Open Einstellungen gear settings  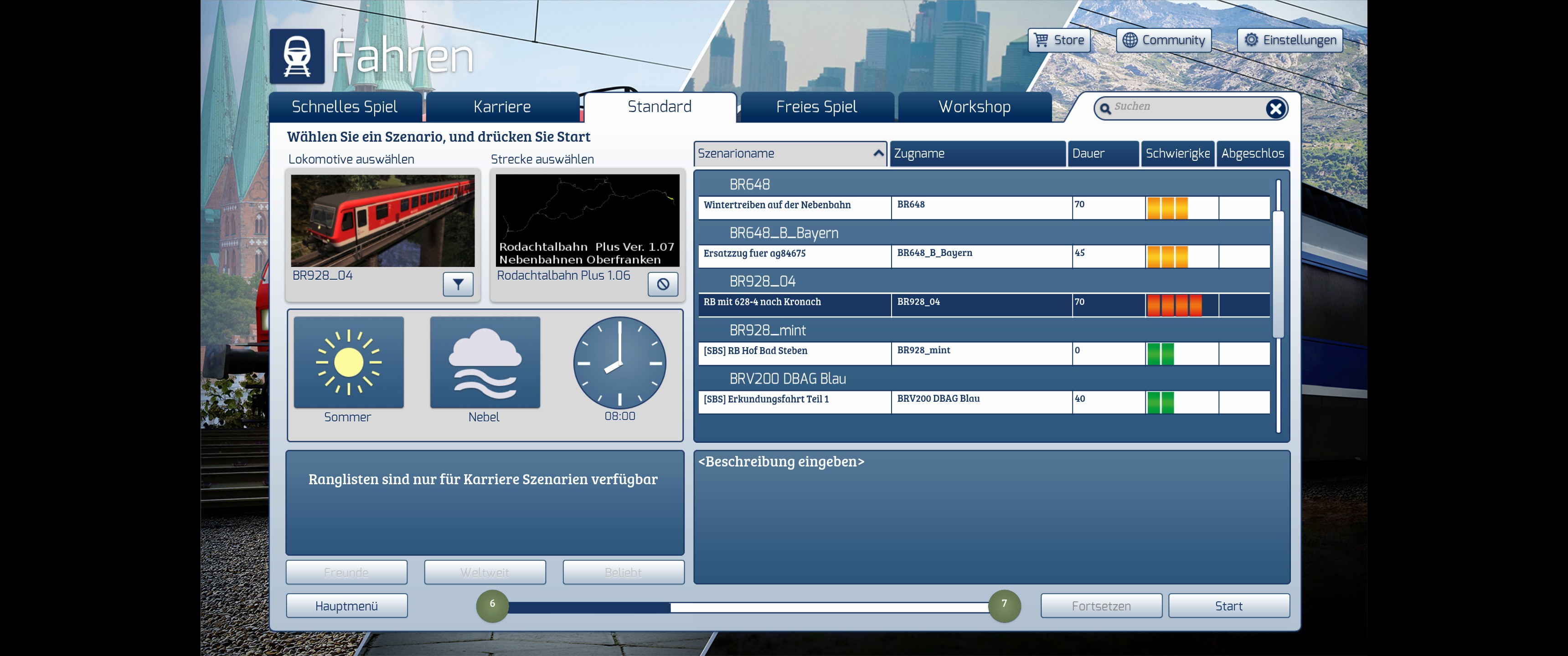click(x=1289, y=40)
